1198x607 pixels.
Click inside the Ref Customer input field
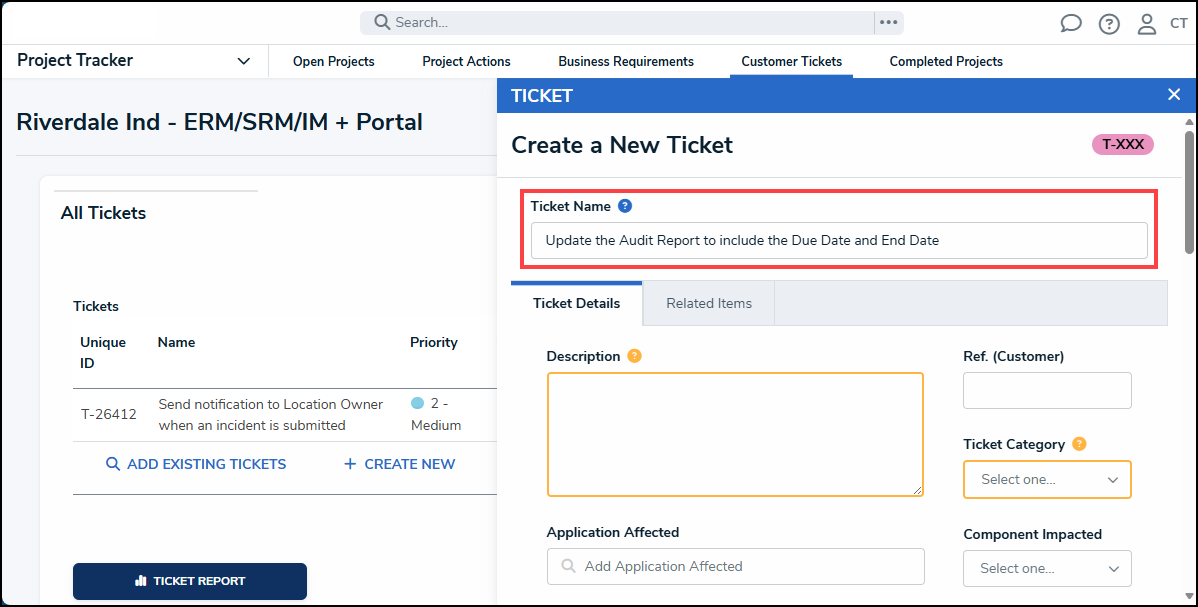tap(1046, 390)
